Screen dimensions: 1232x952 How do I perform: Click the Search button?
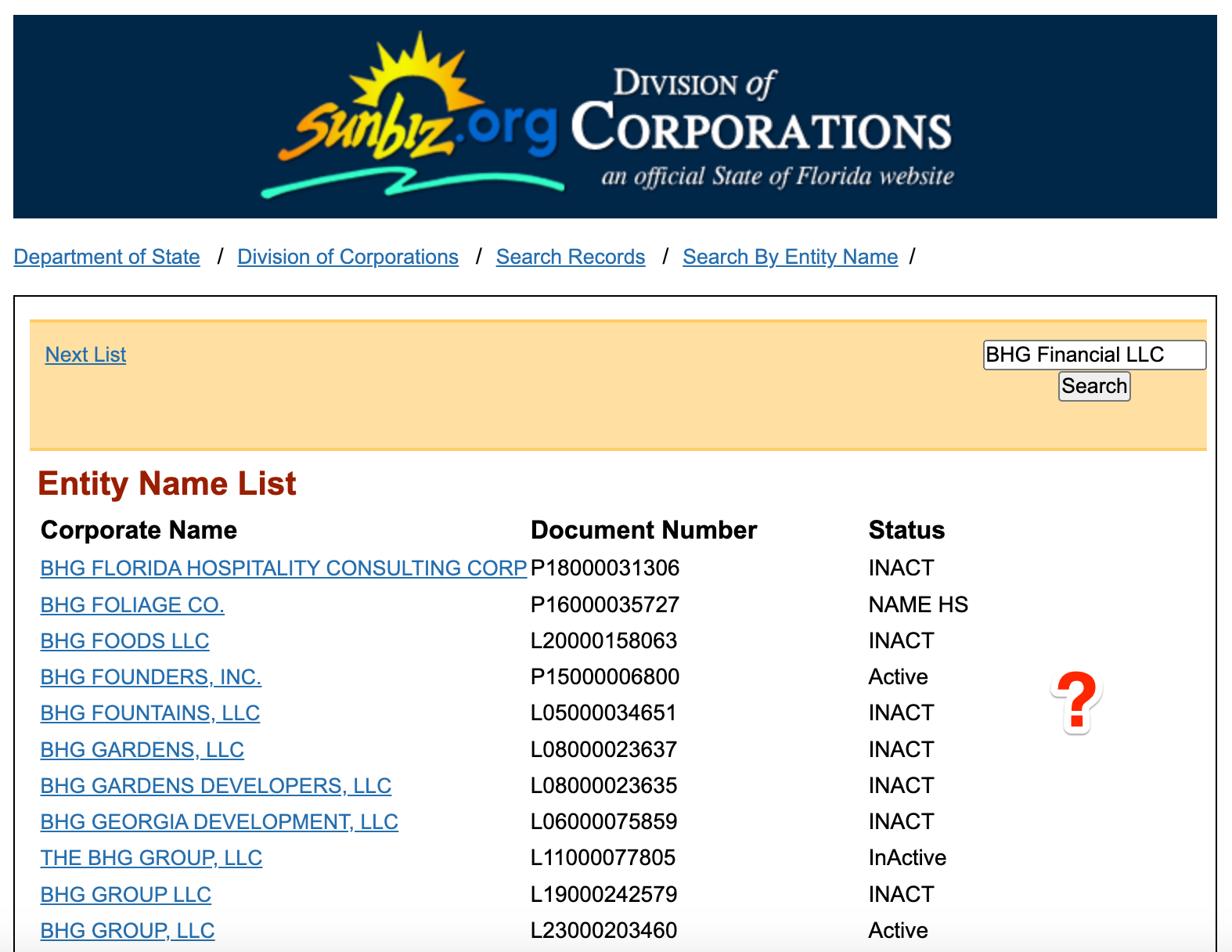click(1094, 386)
